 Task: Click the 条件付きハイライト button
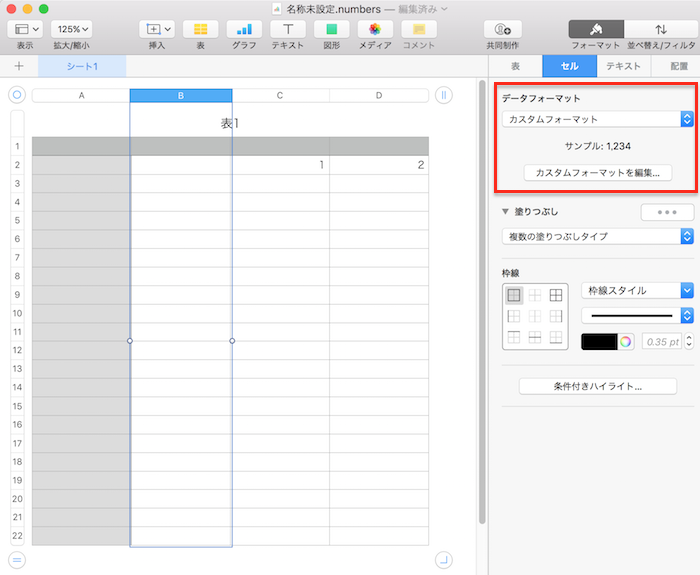[x=598, y=385]
